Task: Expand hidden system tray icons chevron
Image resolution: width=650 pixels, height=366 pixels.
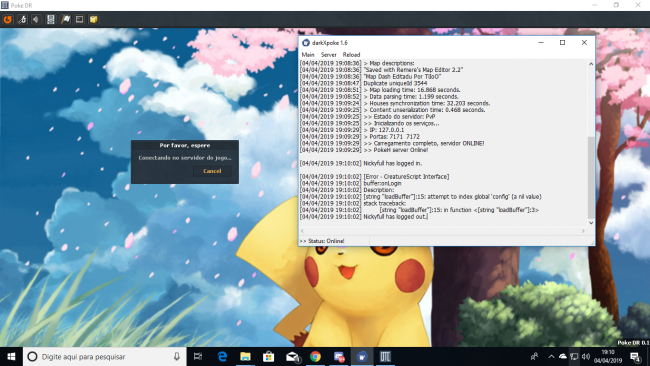Action: 551,356
